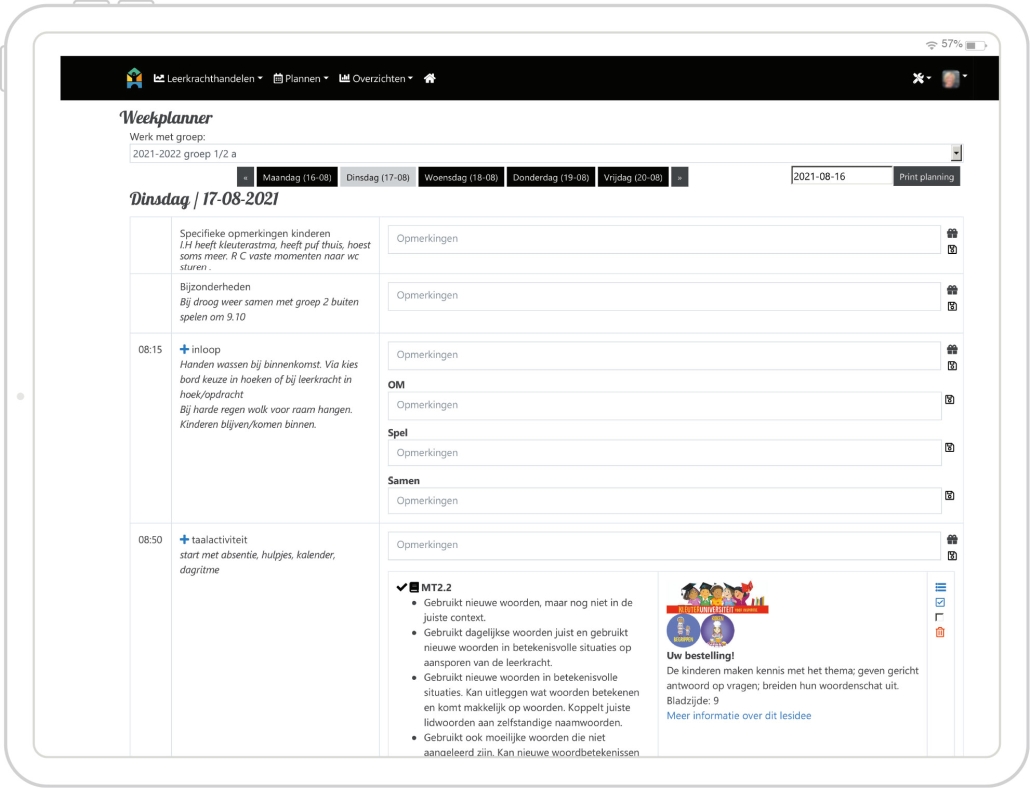Expand the Werk met groep selector

click(955, 154)
